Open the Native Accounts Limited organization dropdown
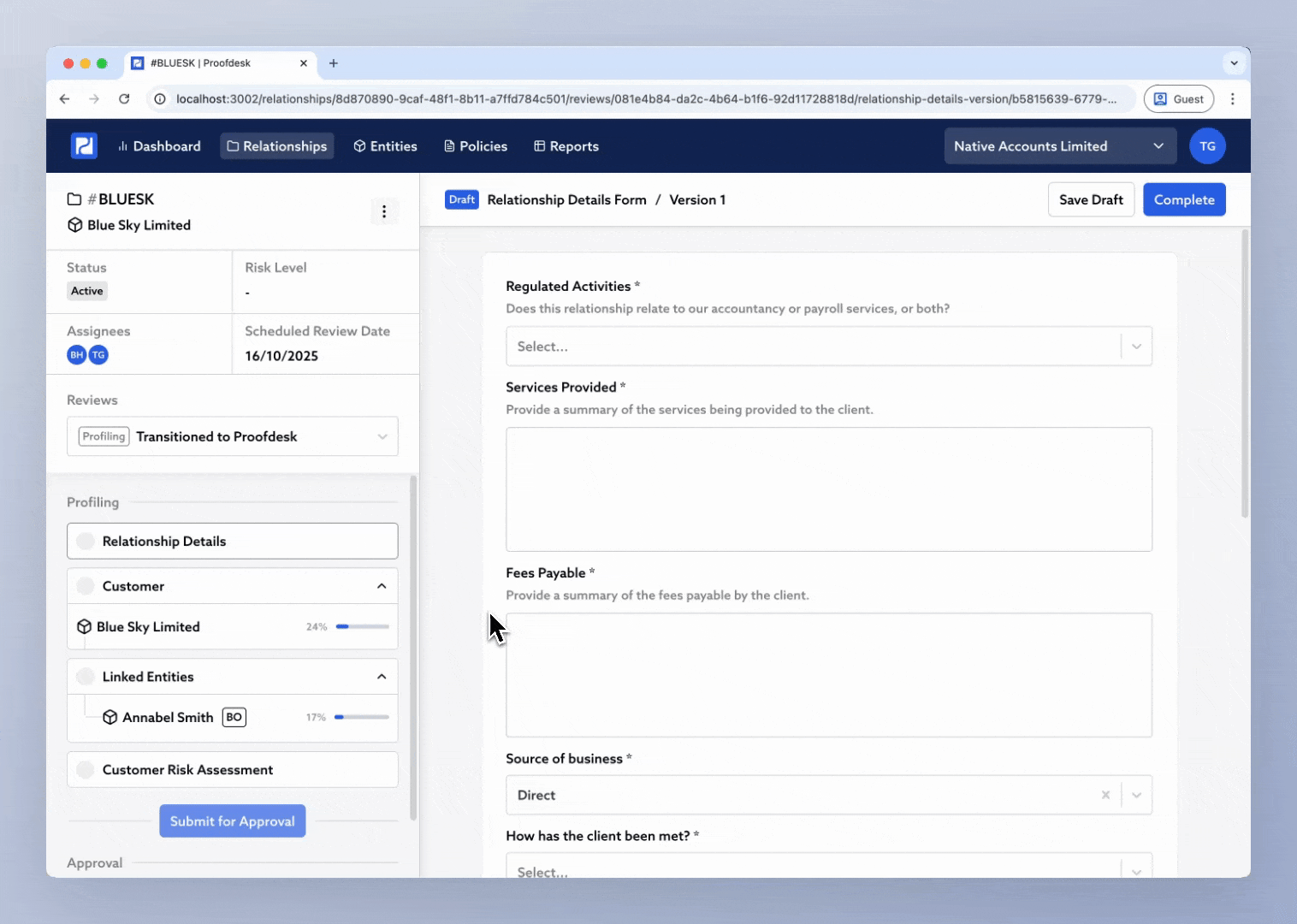 pyautogui.click(x=1059, y=146)
